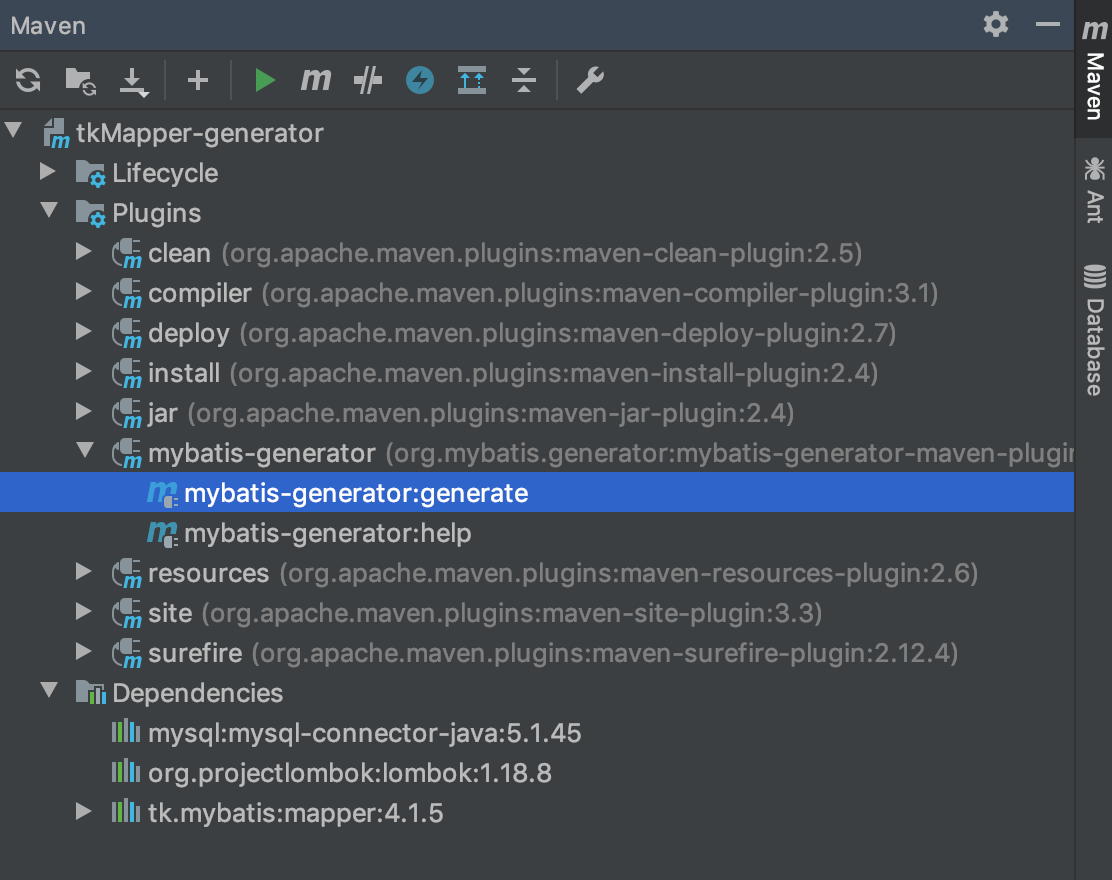Collapse the mybatis-generator plugin

tap(85, 450)
